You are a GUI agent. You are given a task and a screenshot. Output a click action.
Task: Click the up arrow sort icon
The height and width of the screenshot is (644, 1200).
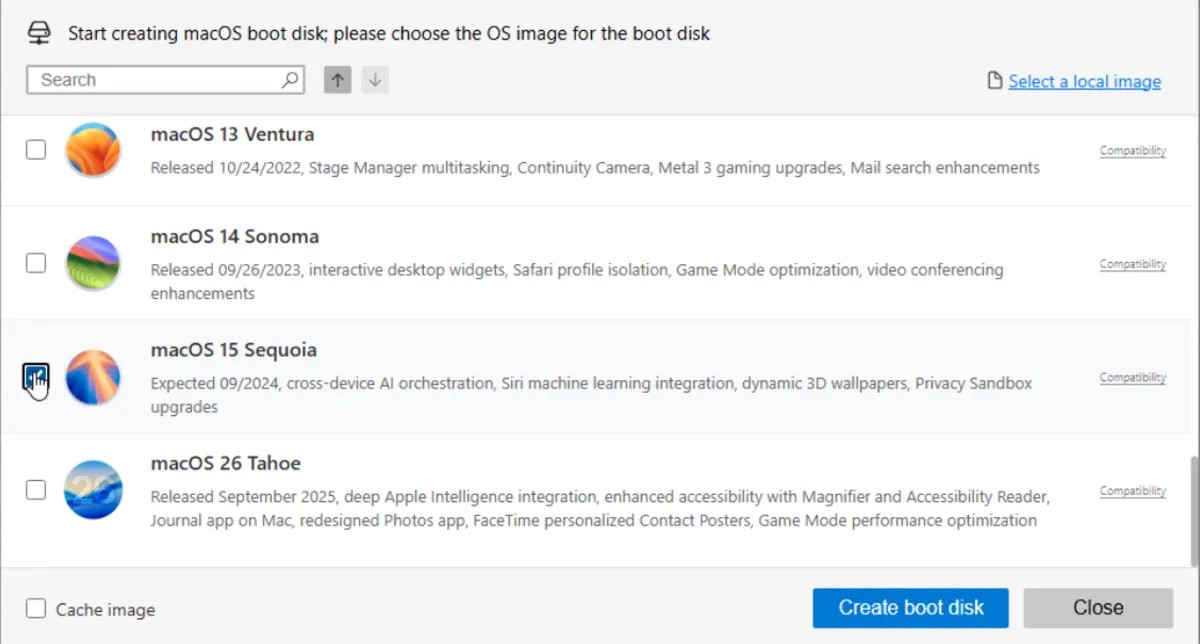[x=337, y=79]
